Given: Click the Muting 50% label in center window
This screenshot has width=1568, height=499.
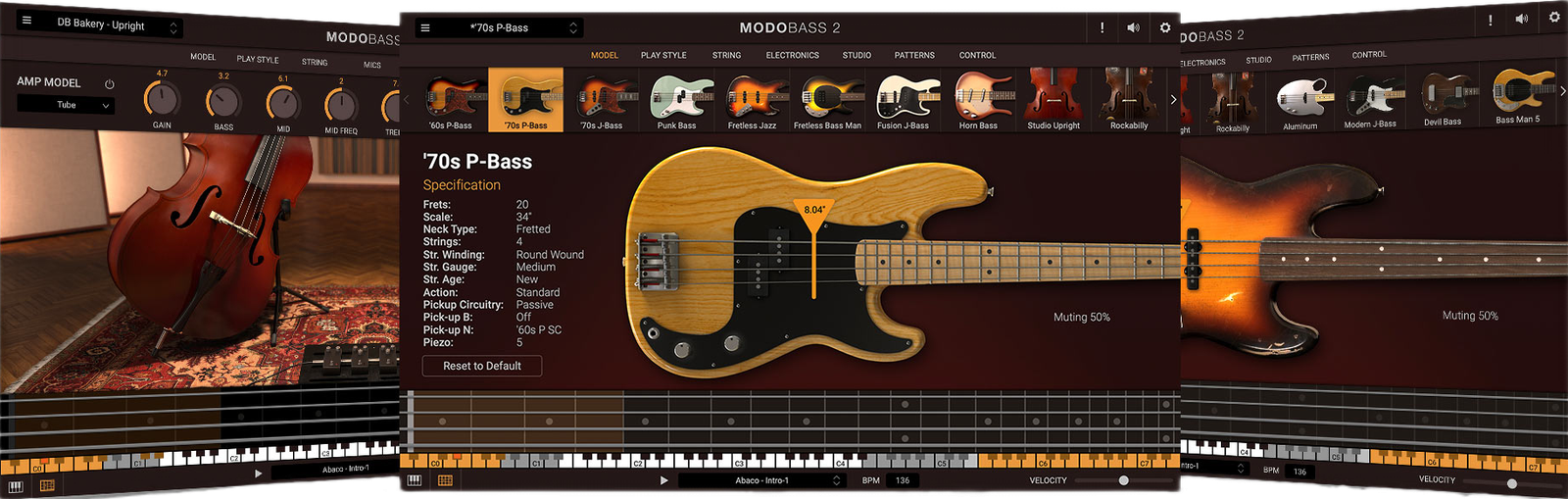Looking at the screenshot, I should coord(1082,317).
